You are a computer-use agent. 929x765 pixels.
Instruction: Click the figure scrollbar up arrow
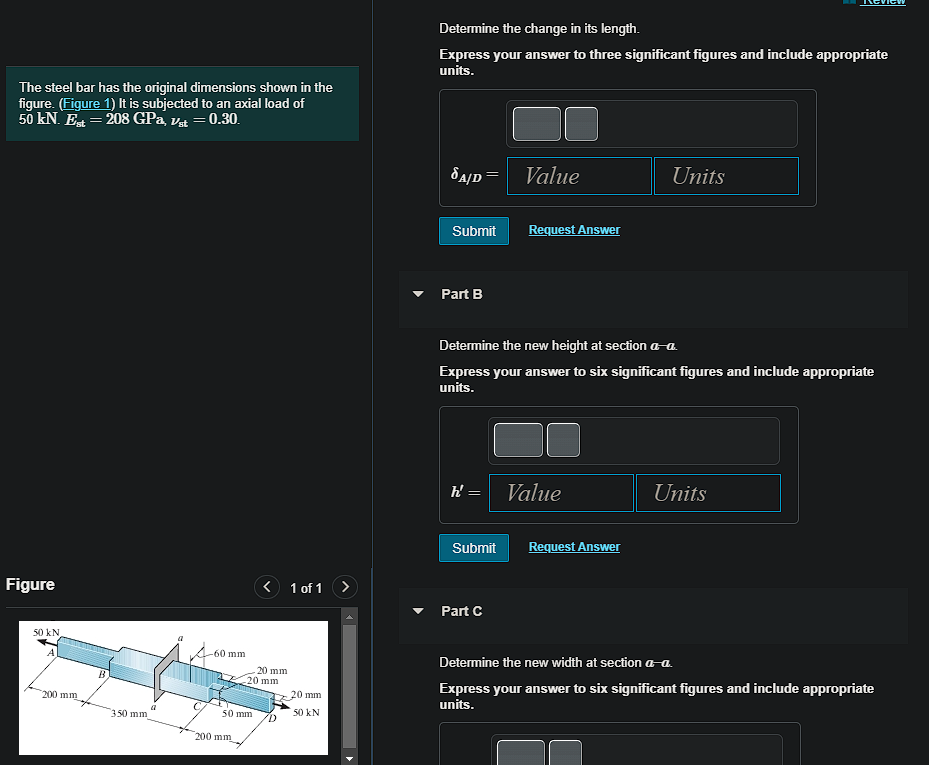(x=350, y=617)
